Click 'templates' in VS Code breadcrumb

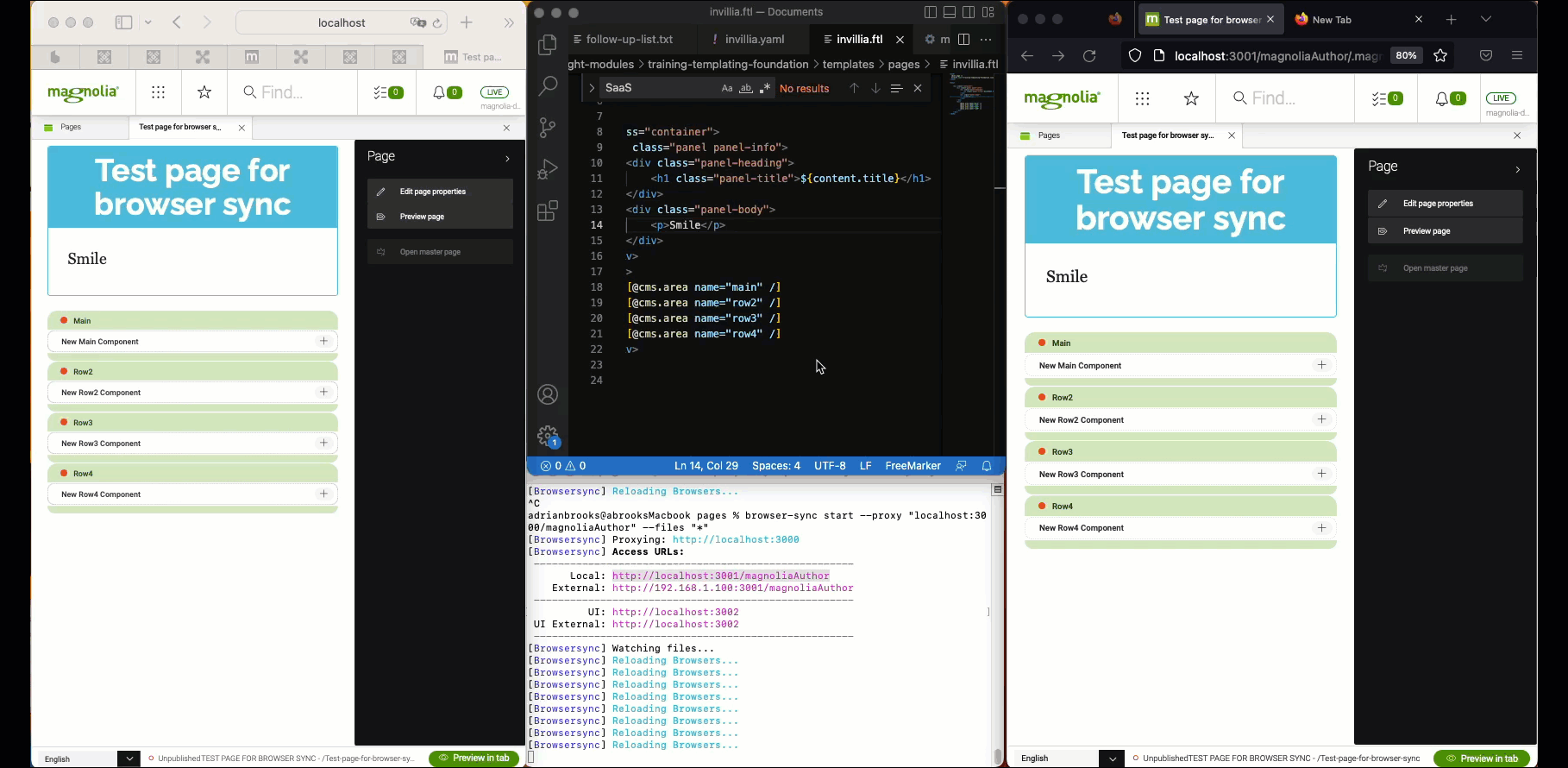(848, 64)
